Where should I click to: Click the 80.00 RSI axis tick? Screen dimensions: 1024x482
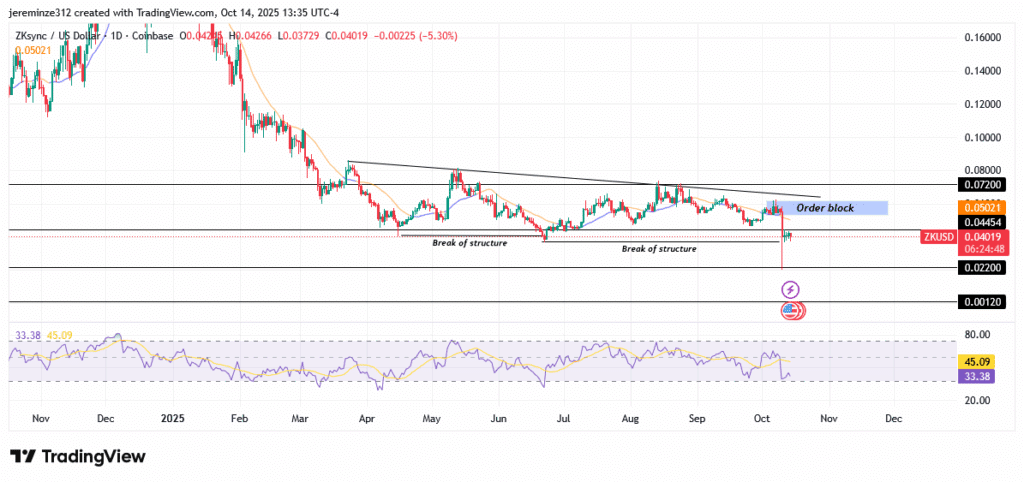click(980, 334)
